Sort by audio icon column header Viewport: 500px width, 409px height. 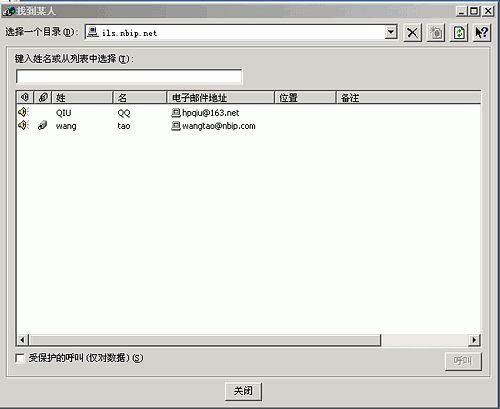[25, 97]
